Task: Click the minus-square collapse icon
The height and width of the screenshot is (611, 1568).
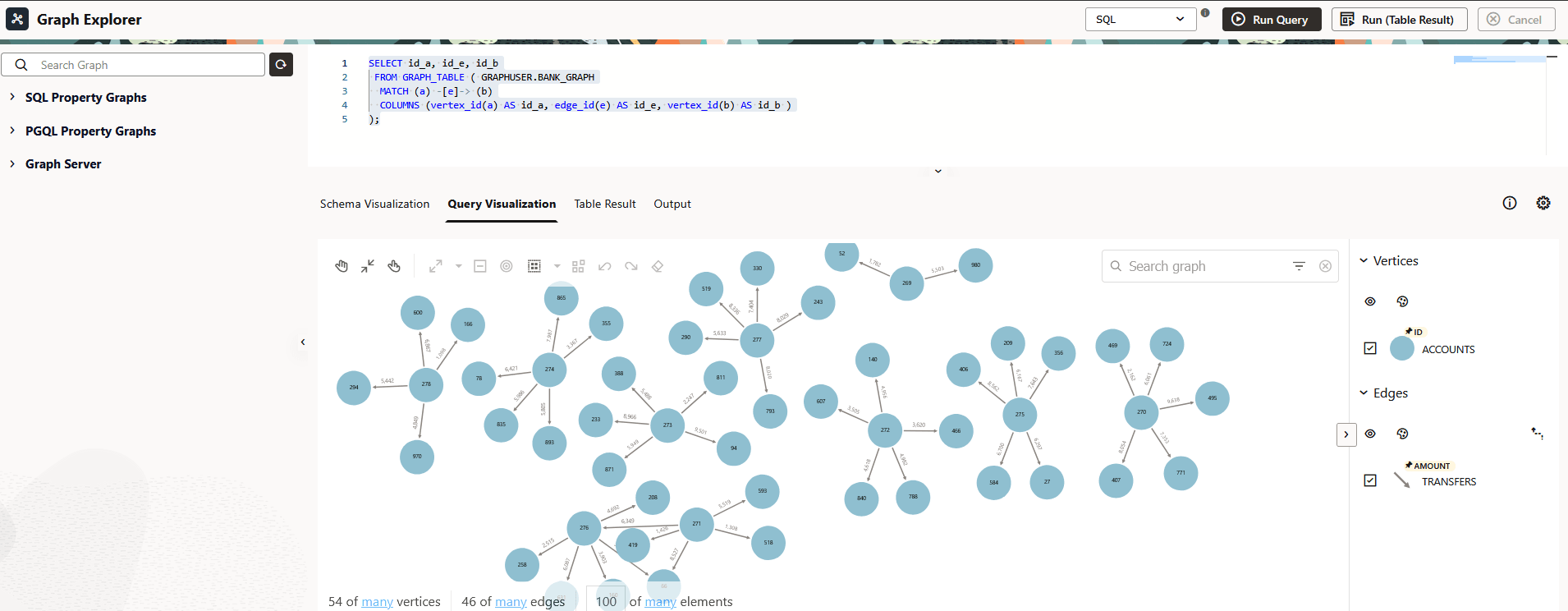Action: pyautogui.click(x=480, y=266)
